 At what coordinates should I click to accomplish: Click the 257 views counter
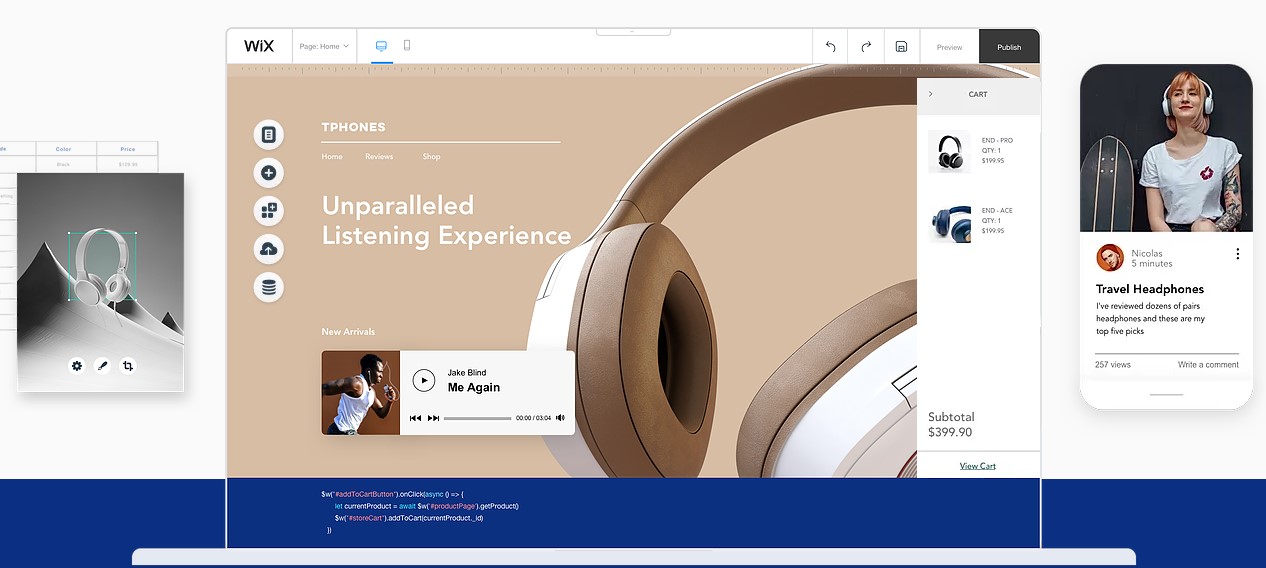click(x=1113, y=365)
